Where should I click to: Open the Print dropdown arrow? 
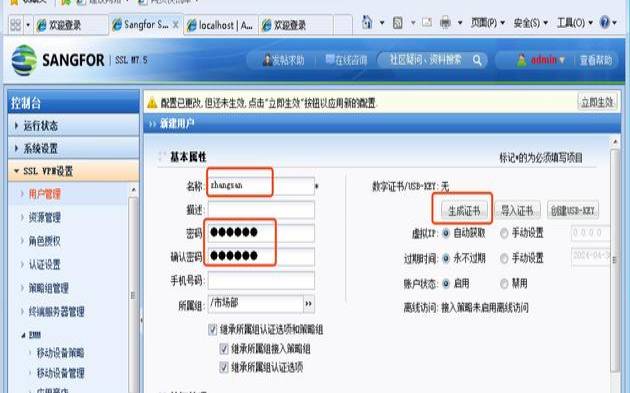pyautogui.click(x=460, y=23)
